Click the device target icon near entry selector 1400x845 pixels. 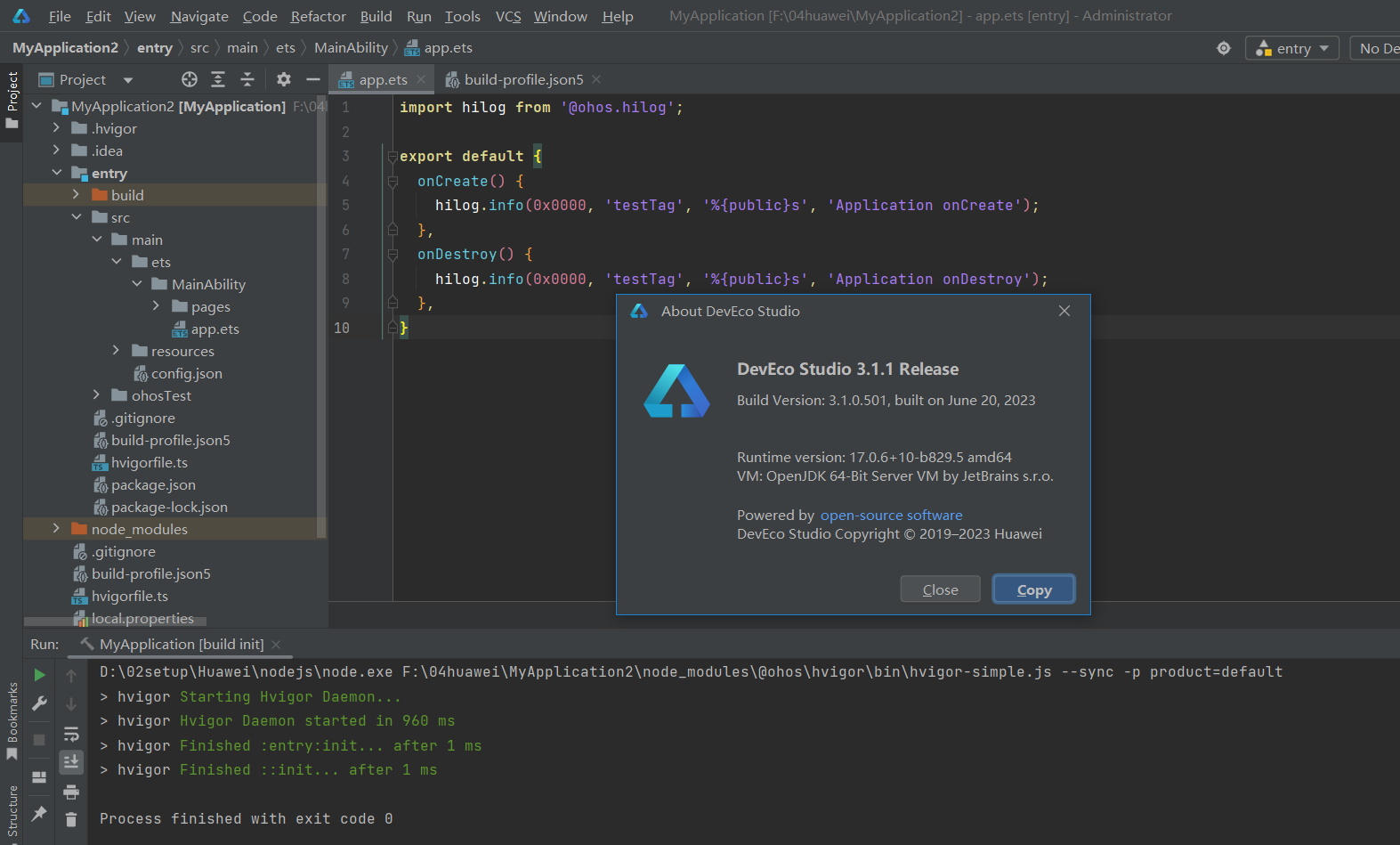1224,48
